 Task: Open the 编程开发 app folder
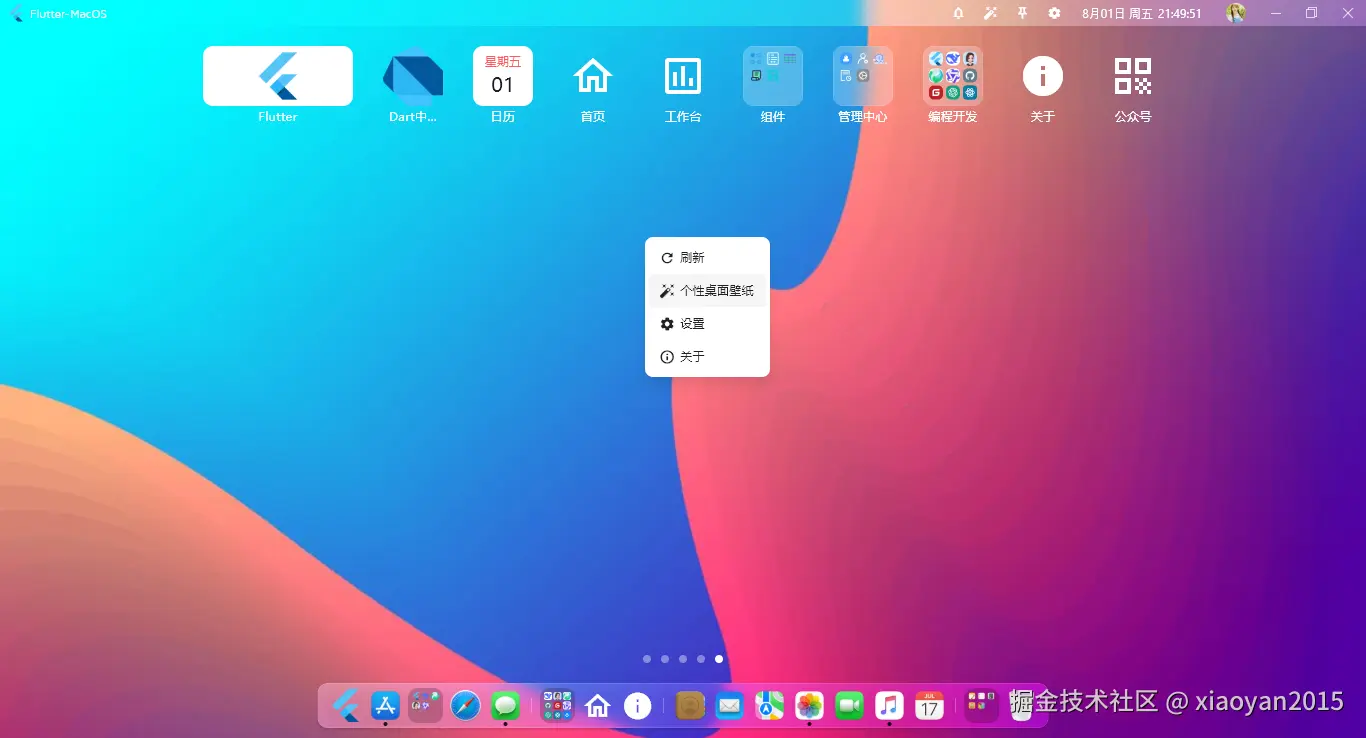pos(952,75)
